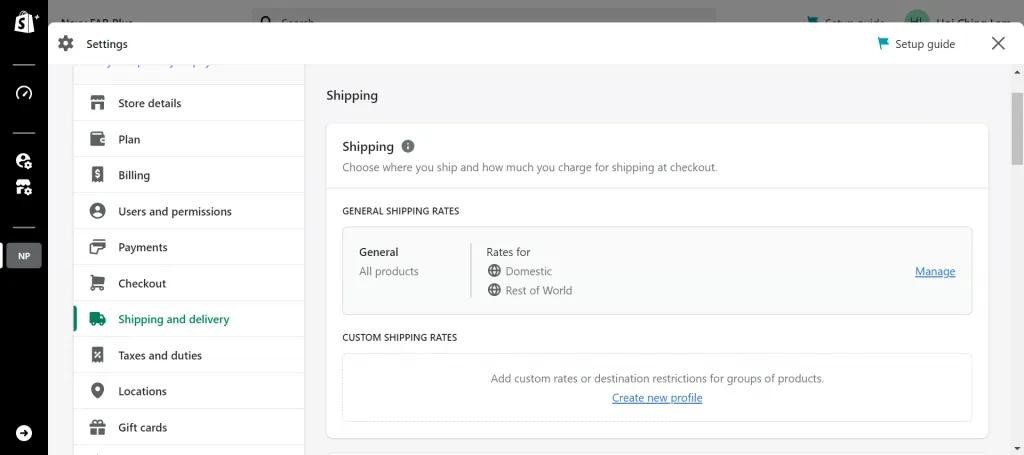Click the store settings icon in sidebar

(x=24, y=188)
